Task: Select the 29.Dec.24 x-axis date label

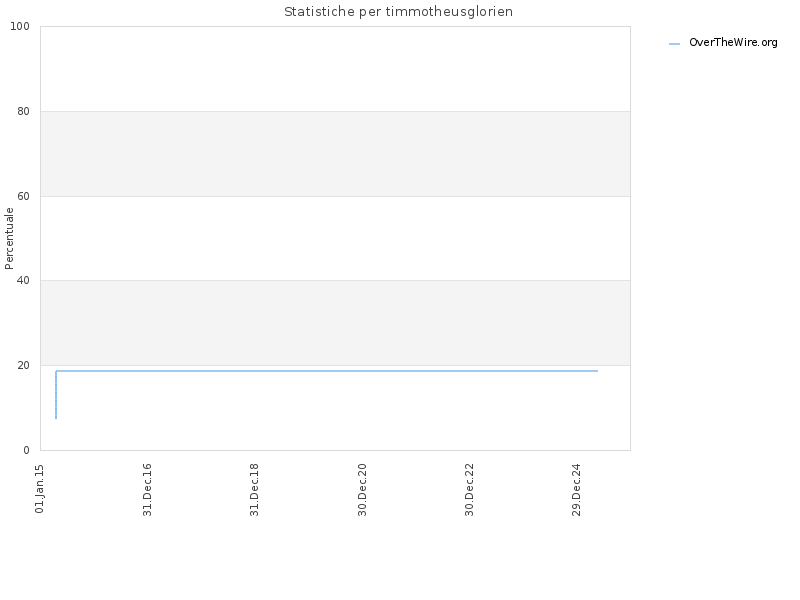Action: click(x=576, y=488)
